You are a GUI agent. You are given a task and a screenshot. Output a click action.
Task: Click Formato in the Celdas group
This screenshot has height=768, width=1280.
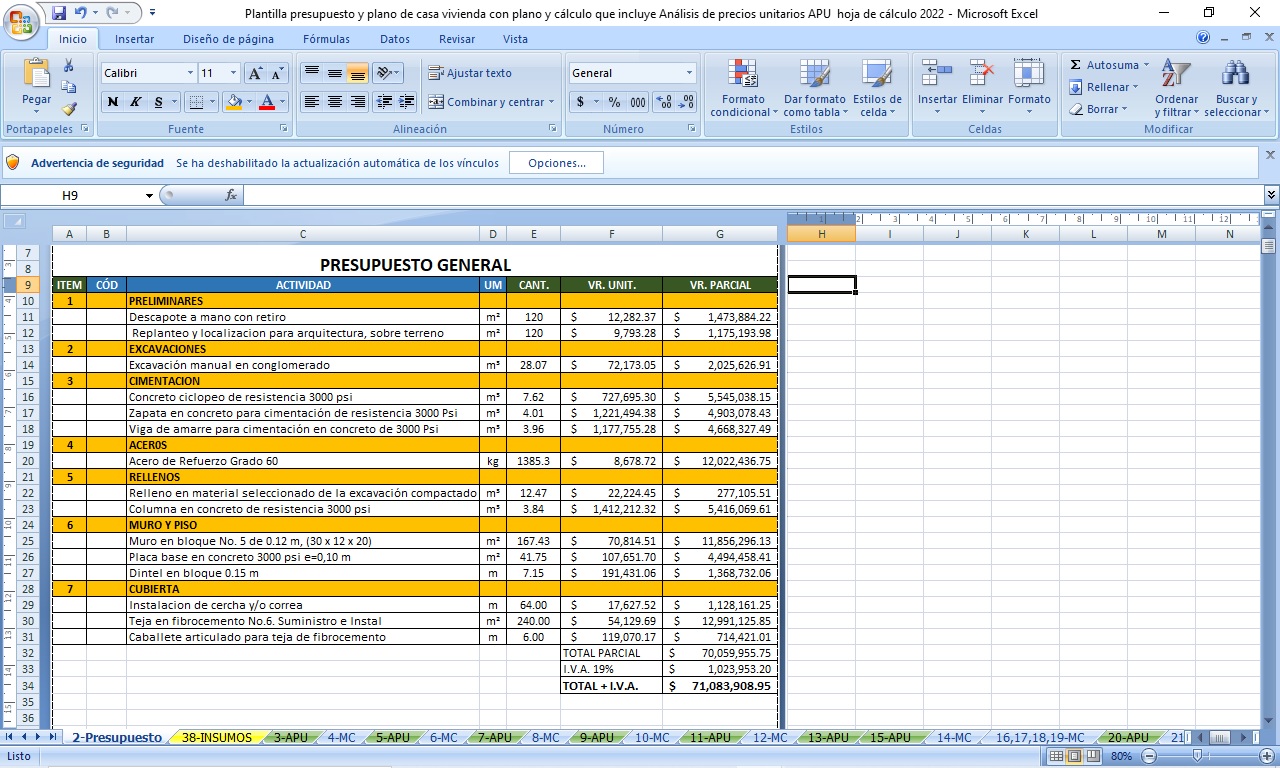(1029, 88)
